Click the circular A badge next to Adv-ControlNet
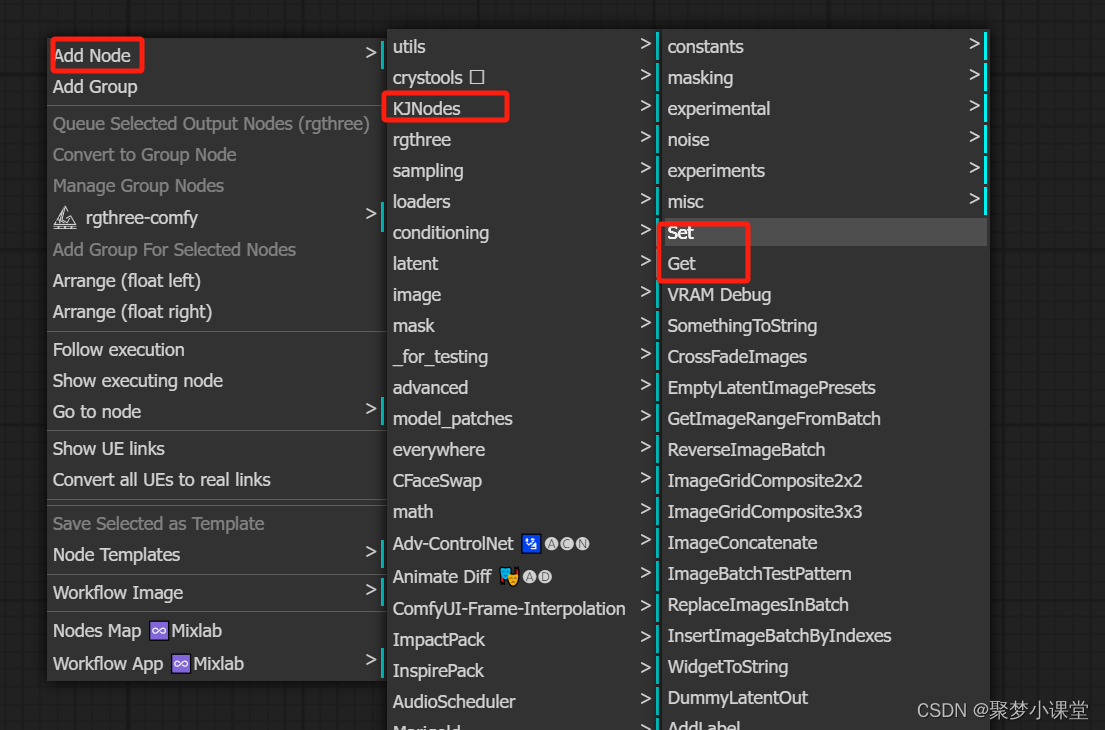The width and height of the screenshot is (1105, 730). [x=551, y=543]
